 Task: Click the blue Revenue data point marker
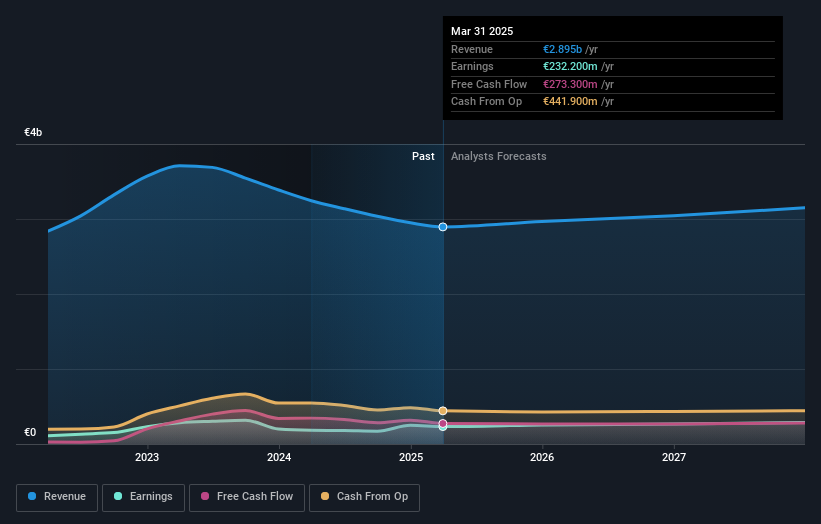point(443,227)
